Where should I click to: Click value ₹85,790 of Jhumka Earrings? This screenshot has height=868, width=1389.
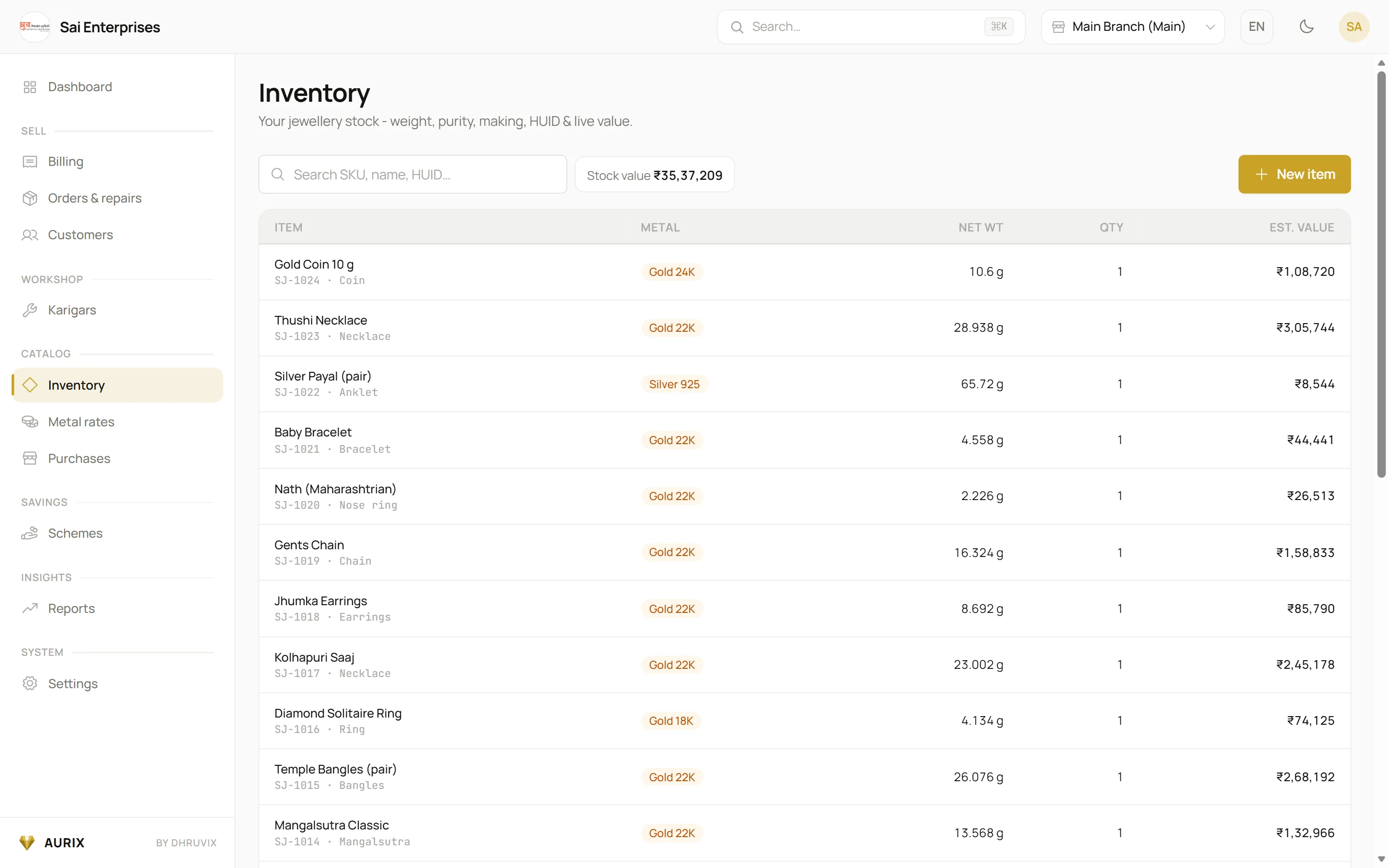tap(1310, 609)
